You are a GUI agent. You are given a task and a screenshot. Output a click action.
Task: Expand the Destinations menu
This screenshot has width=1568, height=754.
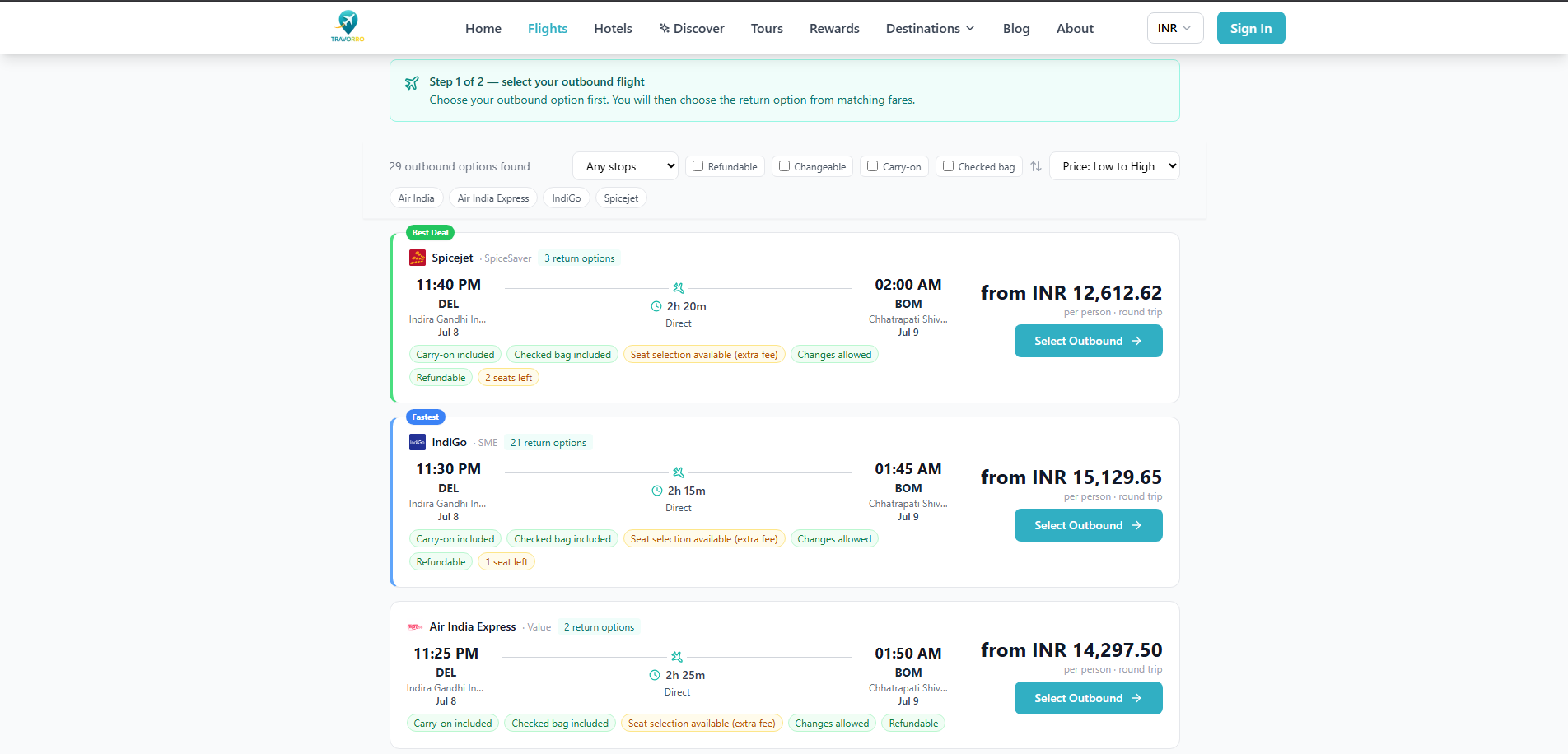[x=931, y=28]
